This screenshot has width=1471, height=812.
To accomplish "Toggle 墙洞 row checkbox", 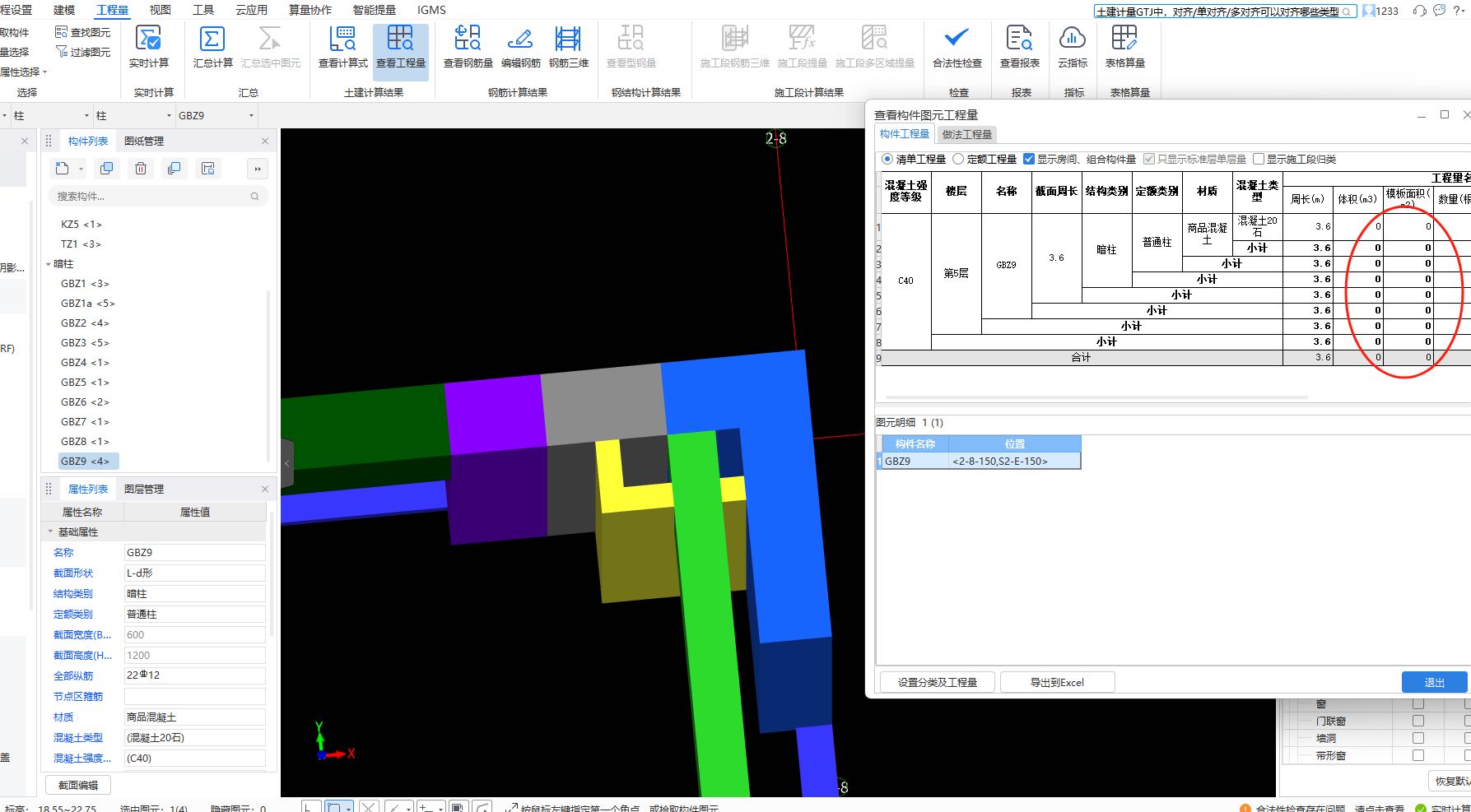I will (x=1417, y=738).
